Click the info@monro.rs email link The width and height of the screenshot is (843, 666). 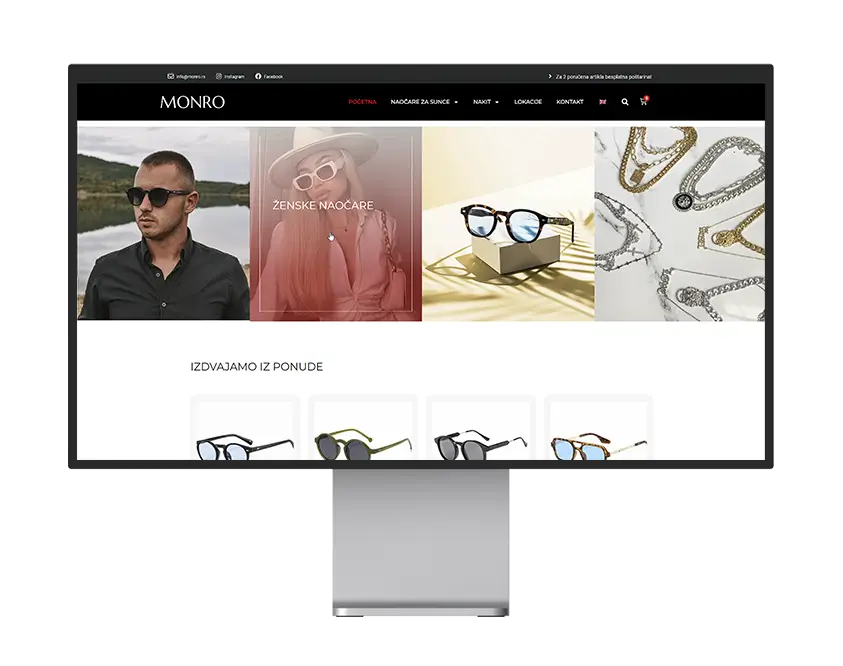click(191, 76)
